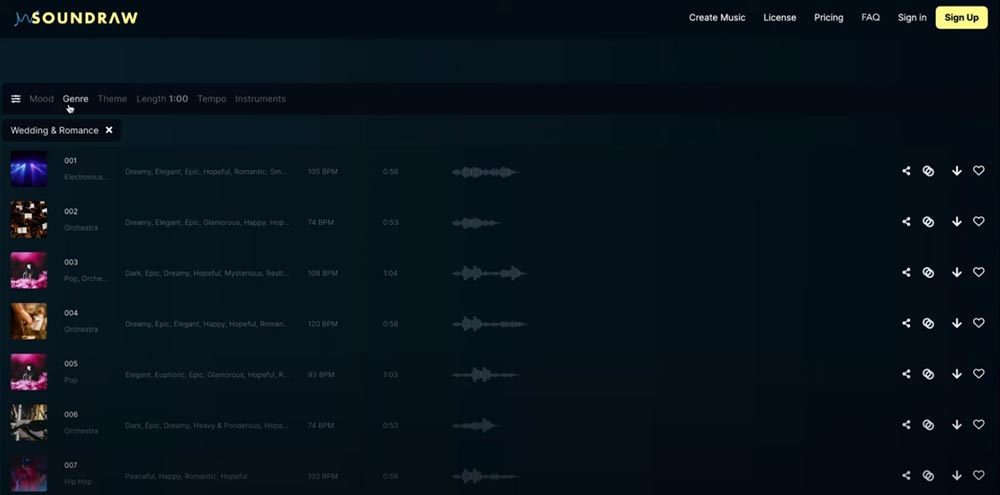The width and height of the screenshot is (1000, 495).
Task: Open the Pricing page
Action: 828,18
